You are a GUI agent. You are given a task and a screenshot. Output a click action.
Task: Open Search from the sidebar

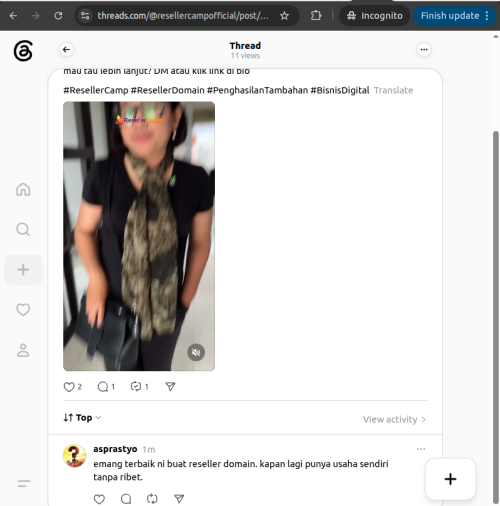tap(23, 229)
